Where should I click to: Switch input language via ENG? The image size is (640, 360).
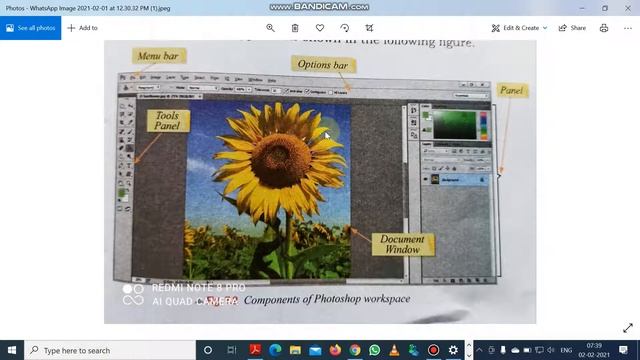click(566, 350)
